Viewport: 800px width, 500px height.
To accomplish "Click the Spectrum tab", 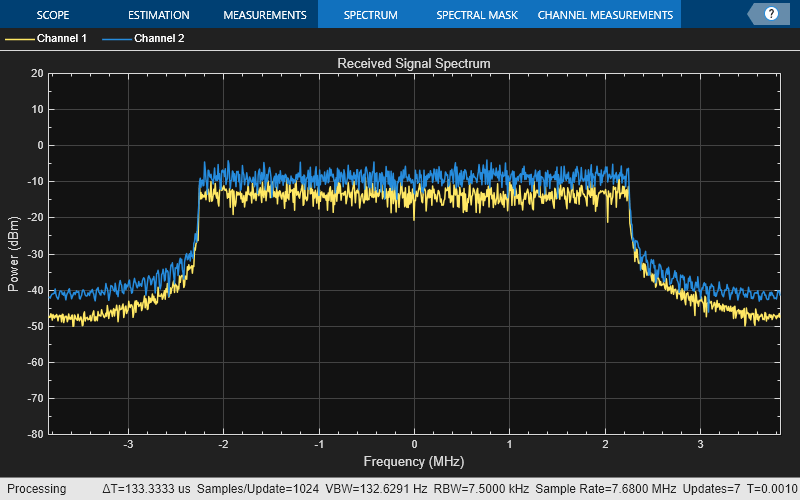I will pos(370,15).
